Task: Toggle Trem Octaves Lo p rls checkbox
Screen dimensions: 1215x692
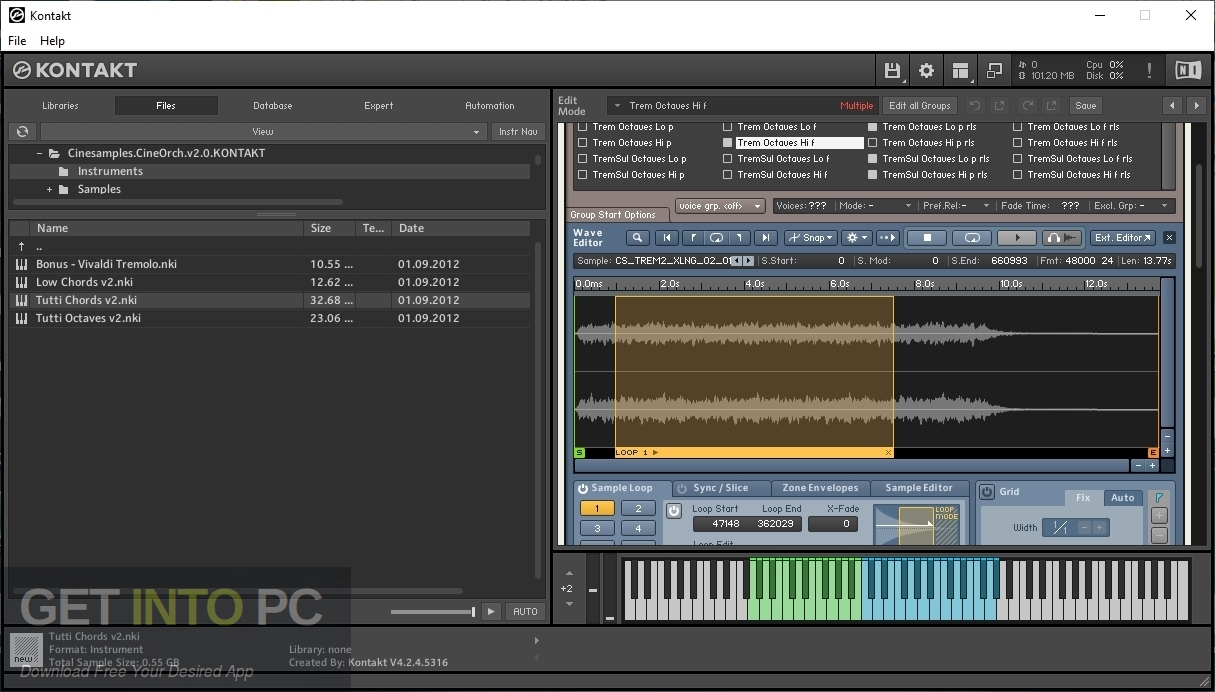Action: pyautogui.click(x=872, y=127)
